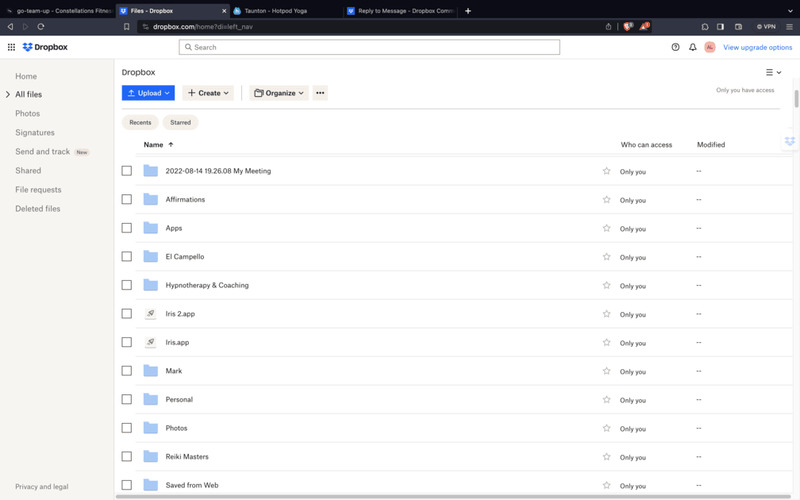Check the Affirmations folder checkbox
800x500 pixels.
(127, 199)
